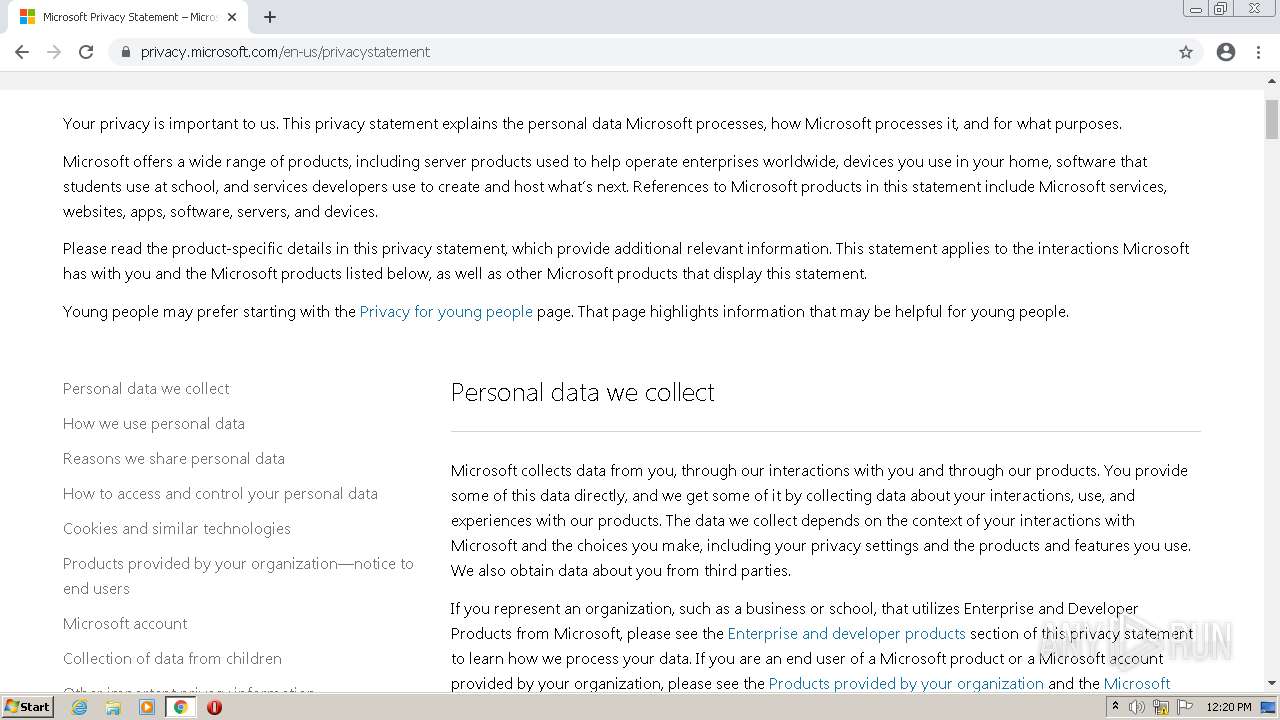Click the scrollbar down arrow

(x=1272, y=683)
